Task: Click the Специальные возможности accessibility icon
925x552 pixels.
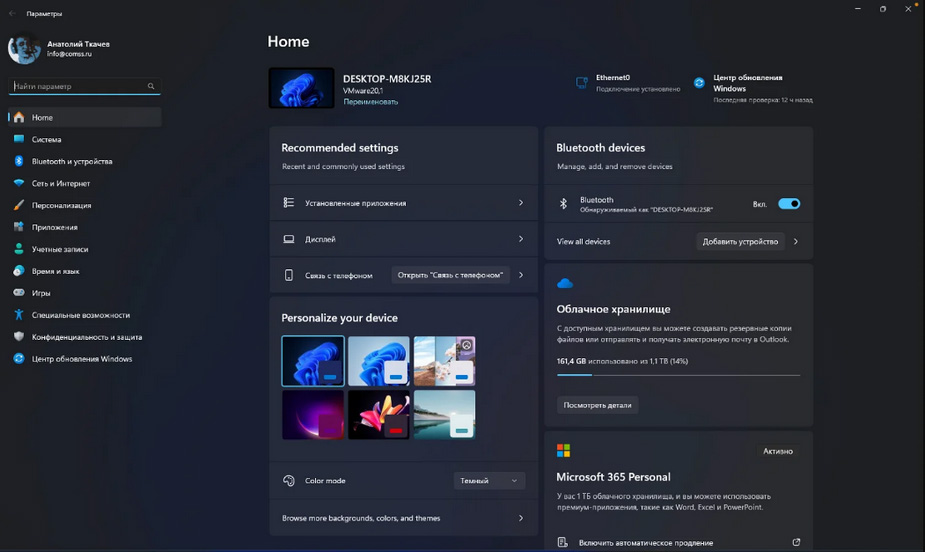Action: point(19,315)
